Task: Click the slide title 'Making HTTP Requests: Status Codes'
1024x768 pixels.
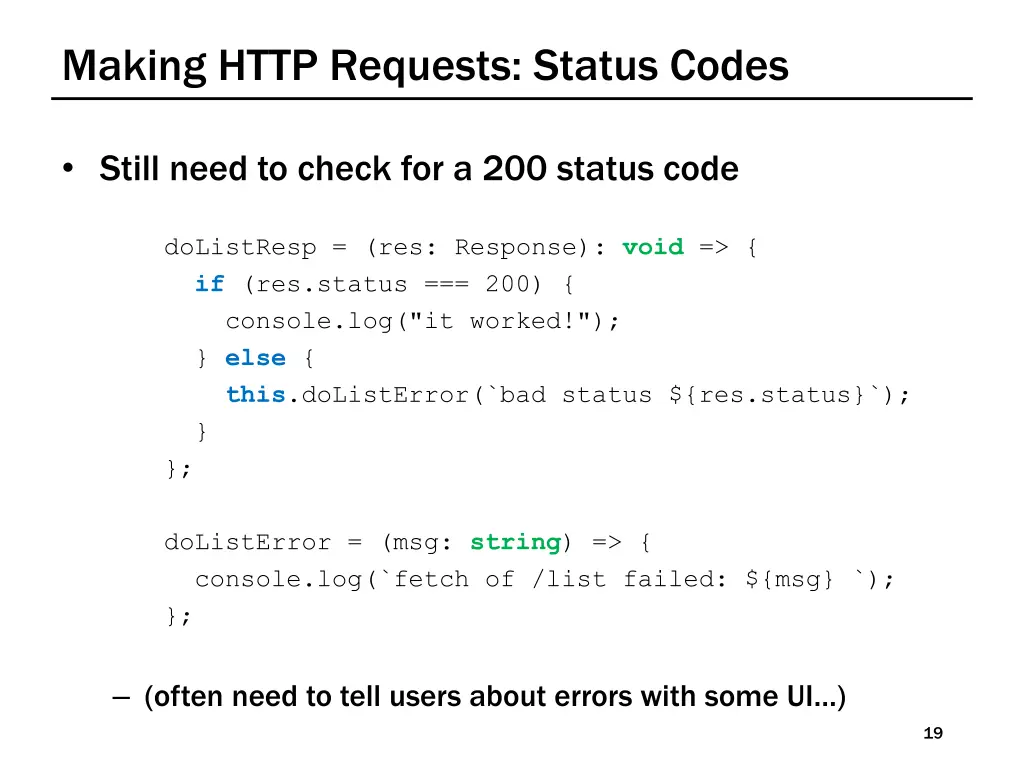Action: coord(424,66)
